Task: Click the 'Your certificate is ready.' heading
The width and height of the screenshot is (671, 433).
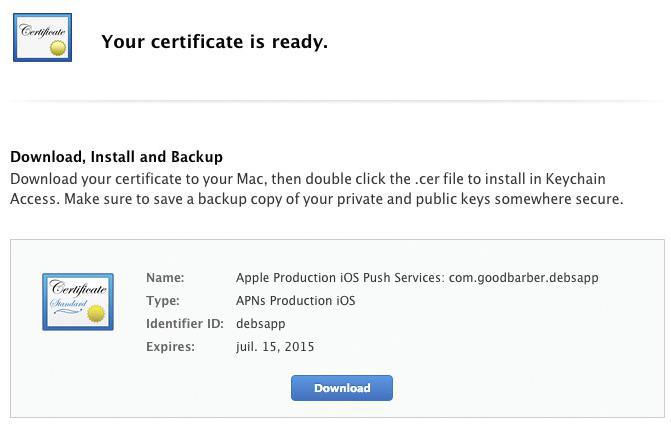Action: (214, 42)
